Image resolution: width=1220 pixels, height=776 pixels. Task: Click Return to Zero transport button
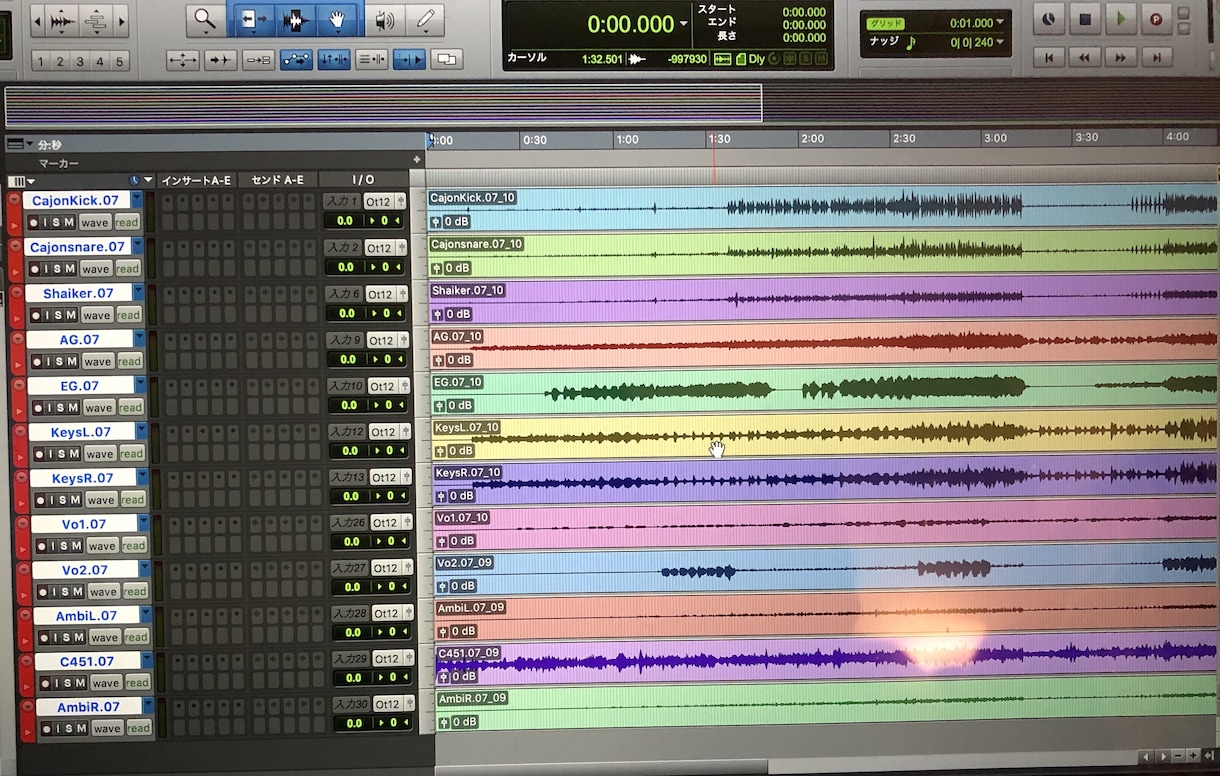click(1048, 58)
